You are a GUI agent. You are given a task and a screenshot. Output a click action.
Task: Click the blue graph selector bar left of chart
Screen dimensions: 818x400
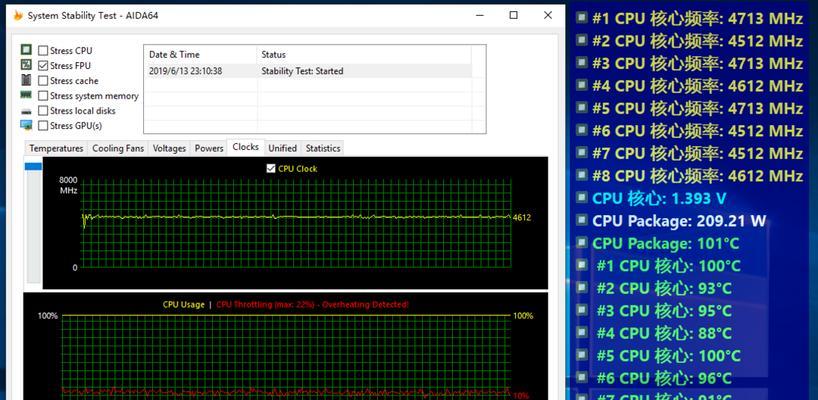tap(33, 166)
